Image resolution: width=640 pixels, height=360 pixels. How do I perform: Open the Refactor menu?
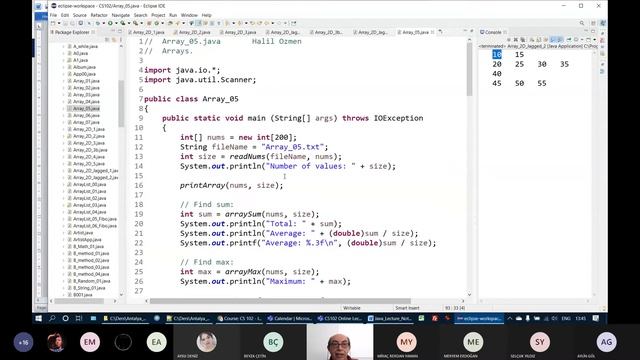click(x=99, y=15)
